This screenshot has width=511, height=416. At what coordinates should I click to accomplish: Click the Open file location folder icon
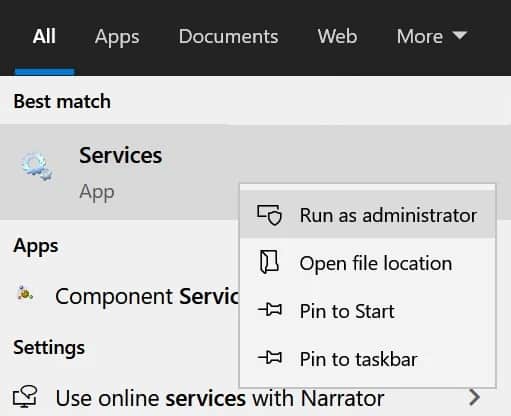coord(269,263)
